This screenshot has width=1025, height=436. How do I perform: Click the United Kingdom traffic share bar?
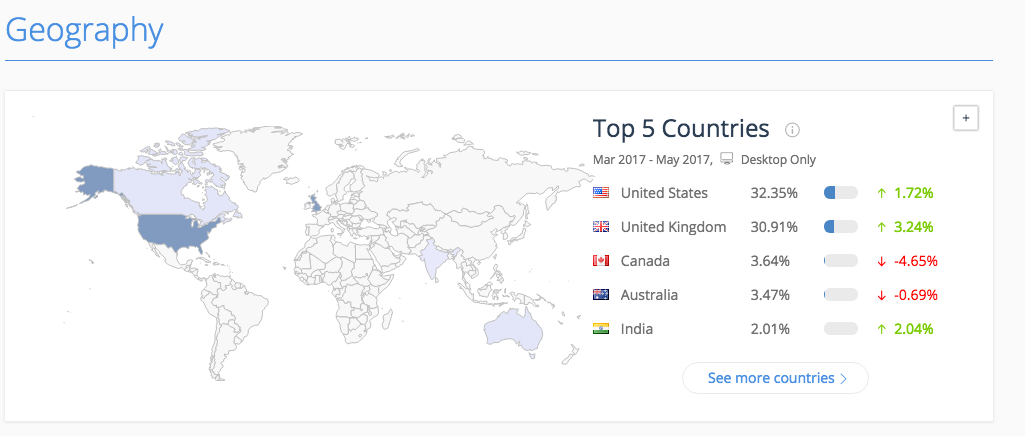click(841, 227)
